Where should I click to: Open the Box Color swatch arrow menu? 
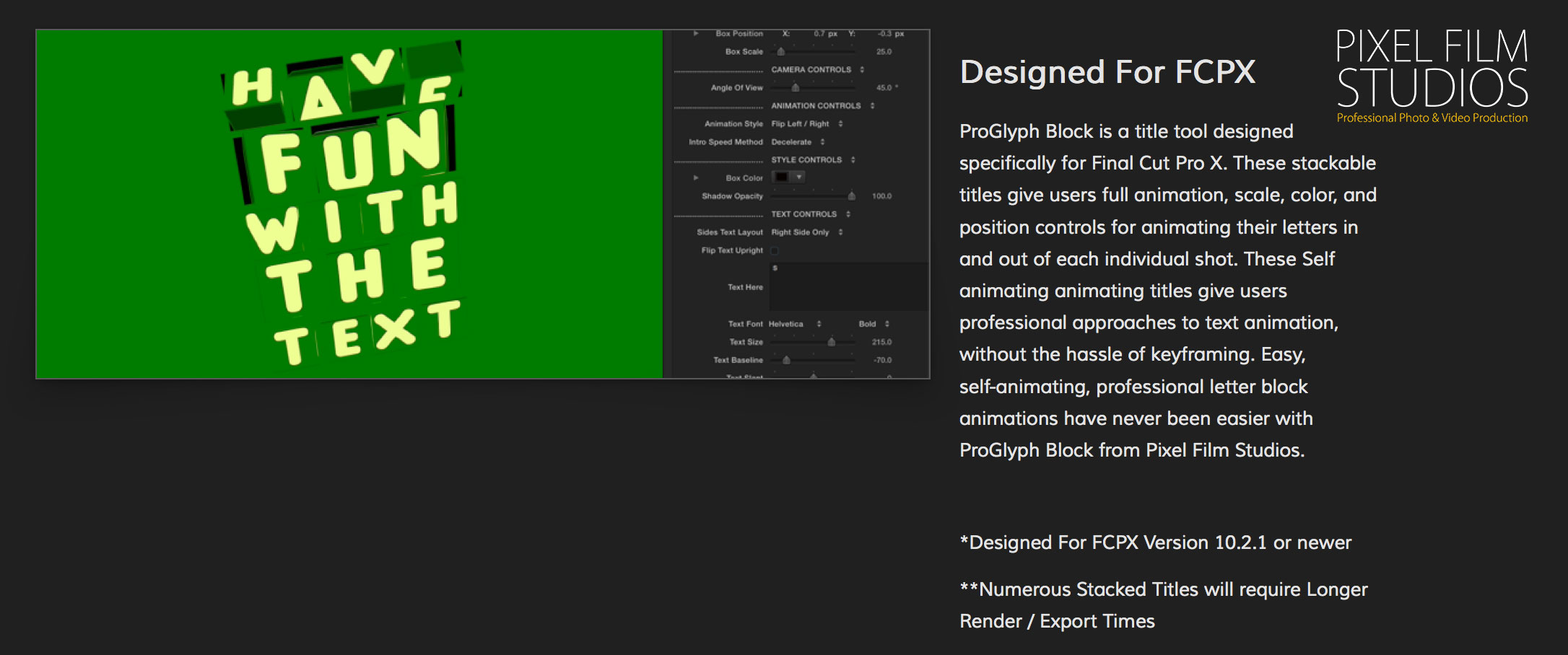(x=798, y=177)
